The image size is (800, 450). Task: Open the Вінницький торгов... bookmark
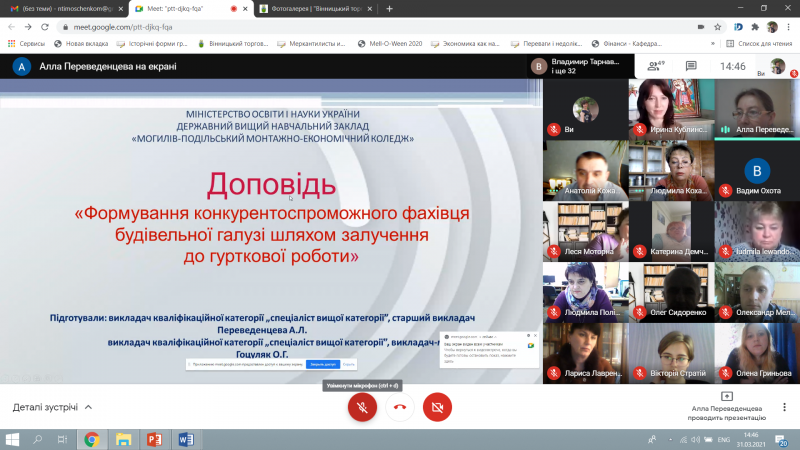pos(233,44)
